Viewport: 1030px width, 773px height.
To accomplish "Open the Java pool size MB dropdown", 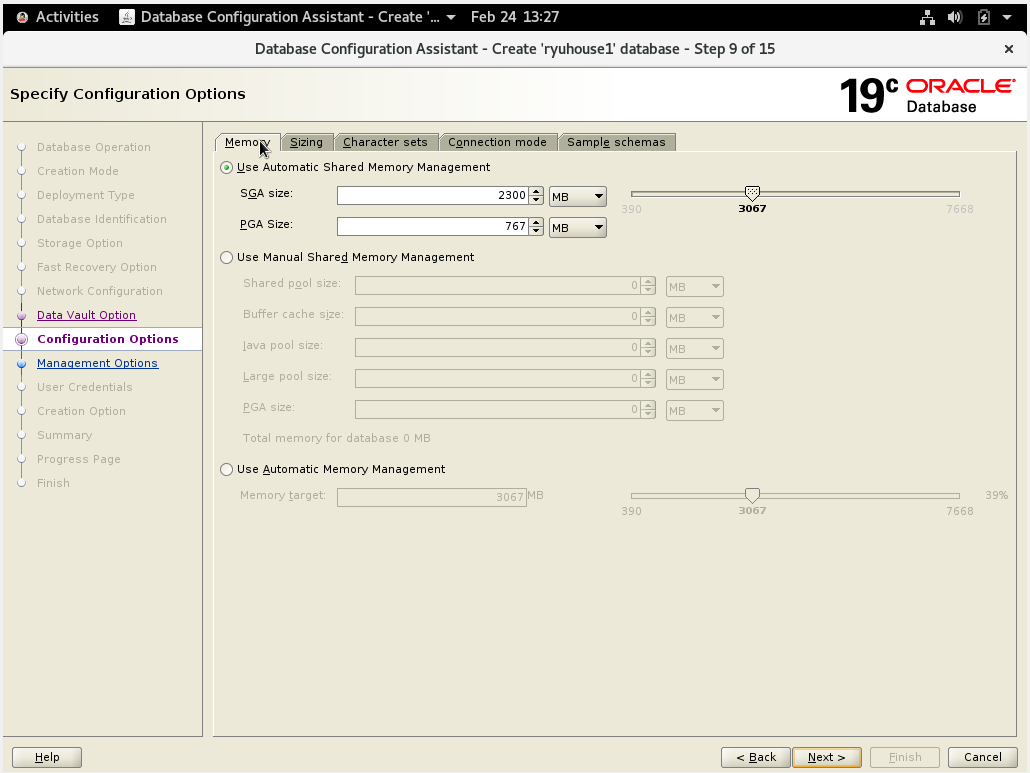I will (694, 349).
